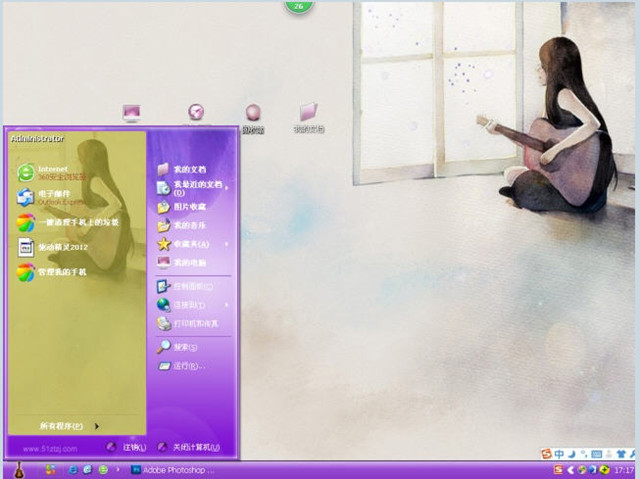The width and height of the screenshot is (640, 479).
Task: Open 一键清理手机上的垃圾 shortcut
Action: click(68, 222)
